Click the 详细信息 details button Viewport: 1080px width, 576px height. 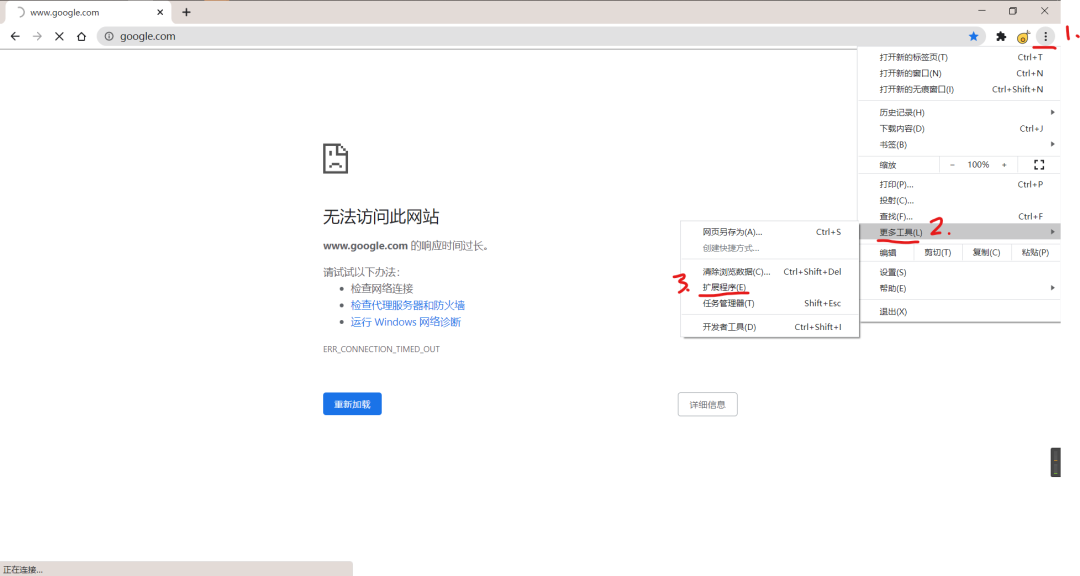click(x=707, y=404)
